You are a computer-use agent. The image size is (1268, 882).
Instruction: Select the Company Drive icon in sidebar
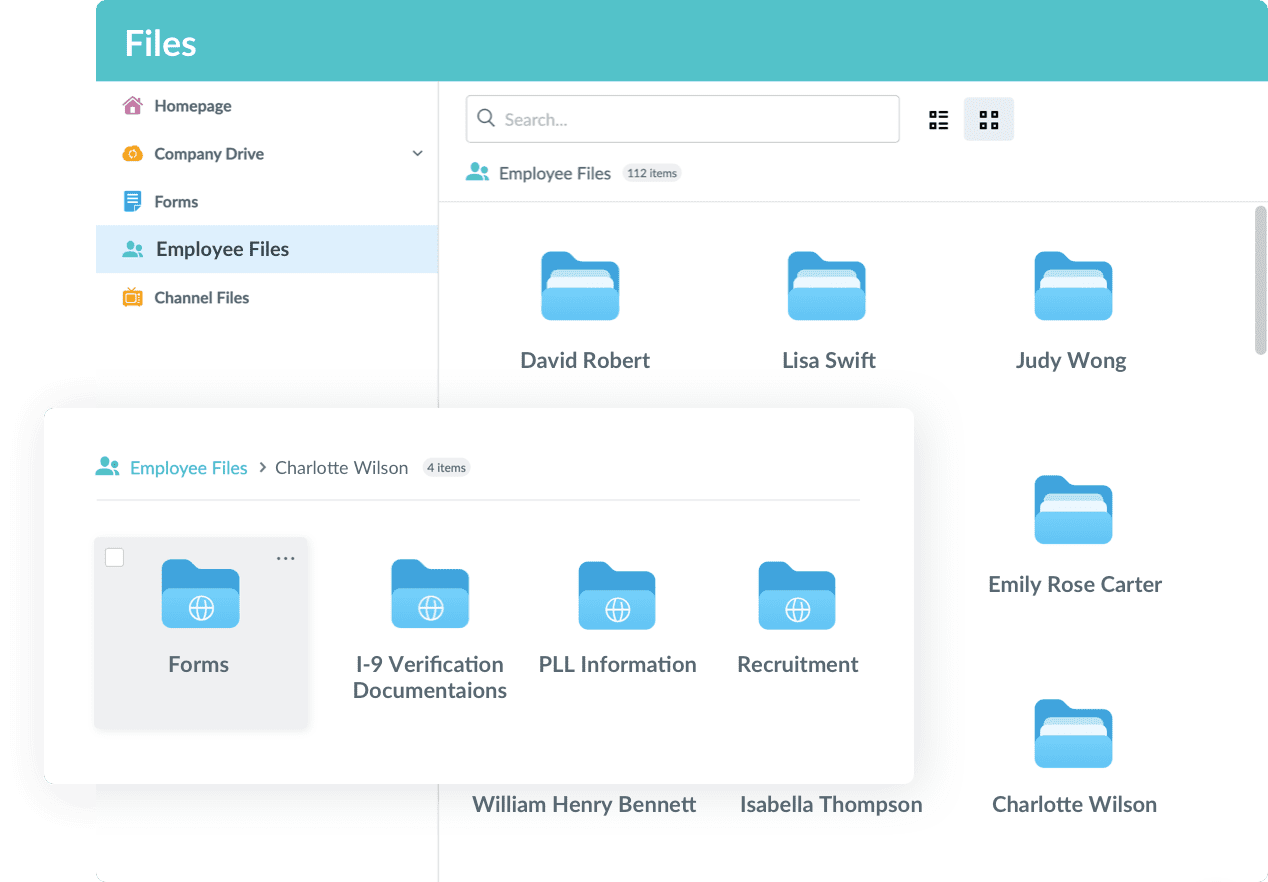pos(133,153)
